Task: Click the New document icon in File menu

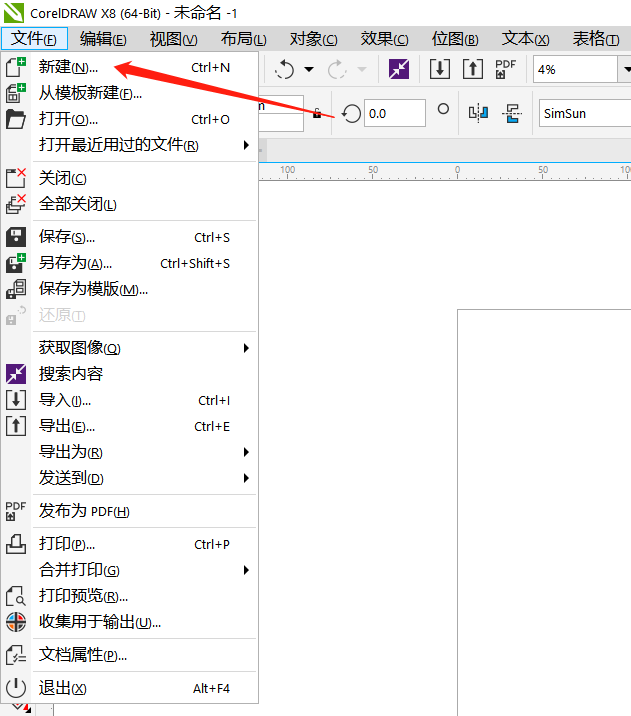Action: point(16,67)
